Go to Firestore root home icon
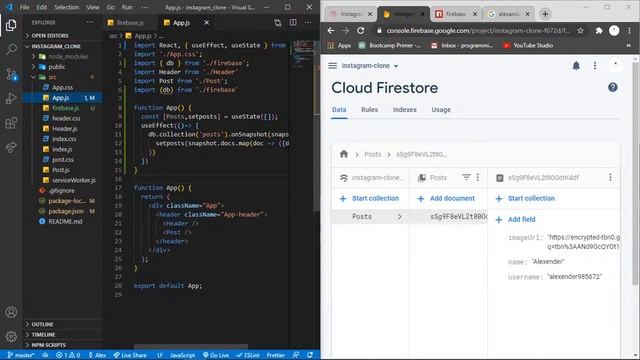640x360 pixels. coord(344,154)
